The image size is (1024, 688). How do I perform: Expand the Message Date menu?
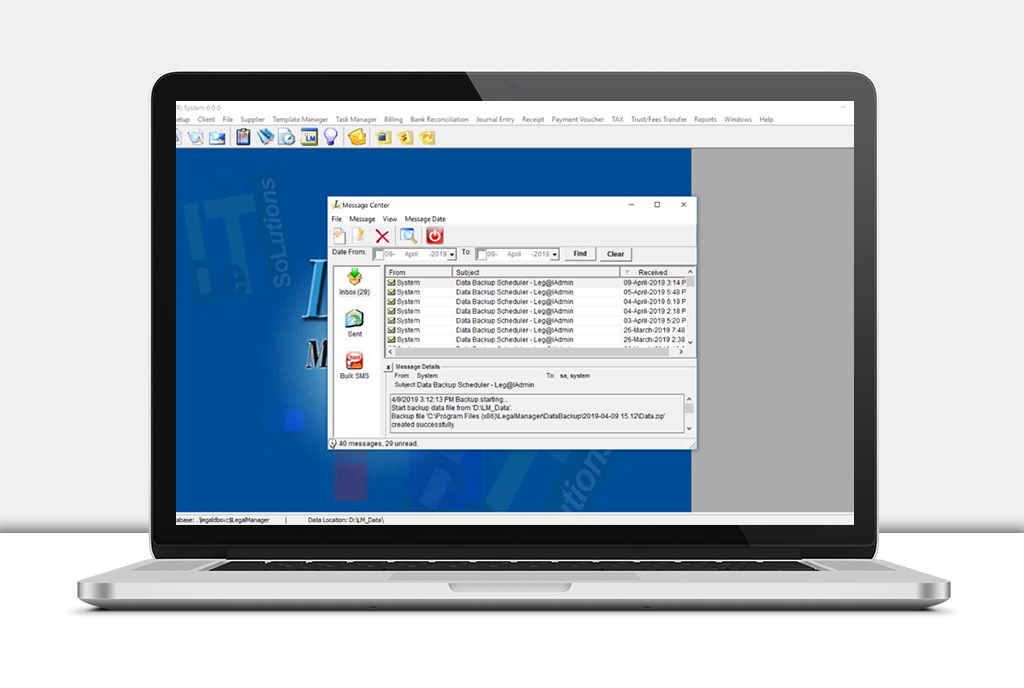(x=425, y=219)
